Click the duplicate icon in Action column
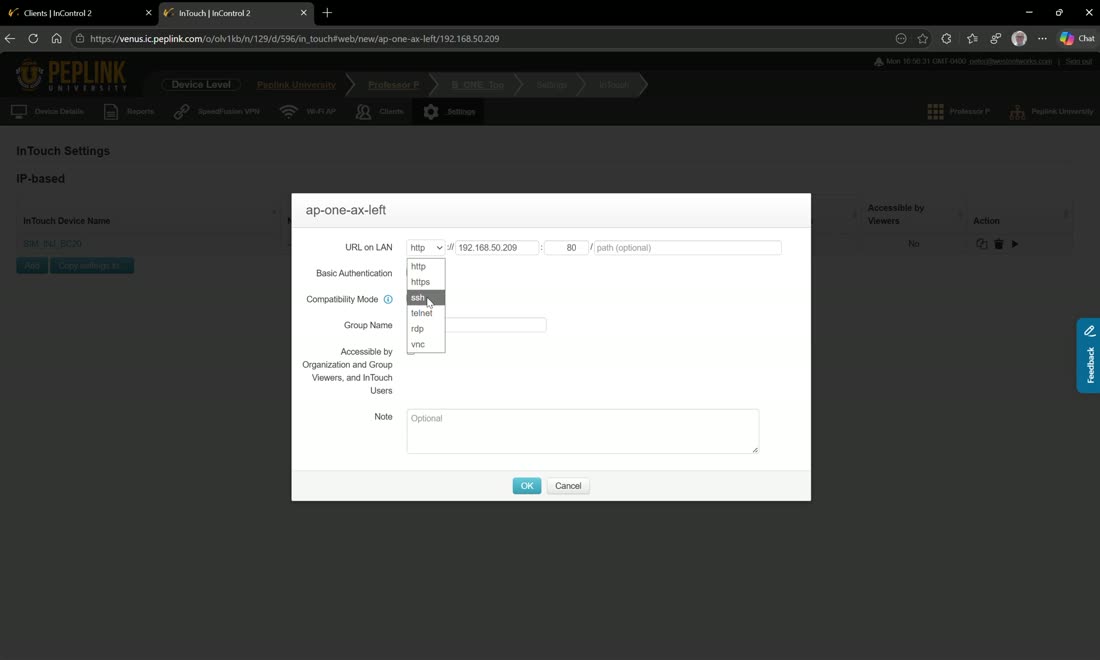 point(981,244)
